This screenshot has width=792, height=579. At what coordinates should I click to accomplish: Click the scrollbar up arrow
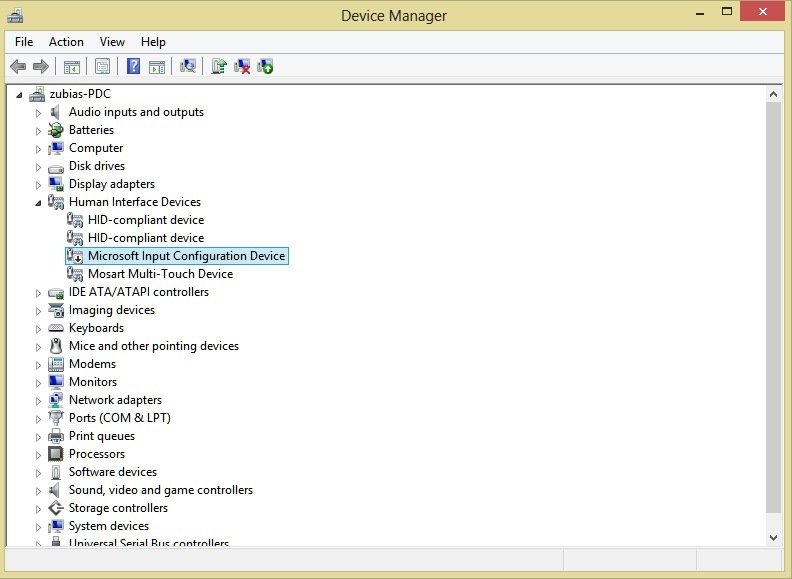[773, 94]
